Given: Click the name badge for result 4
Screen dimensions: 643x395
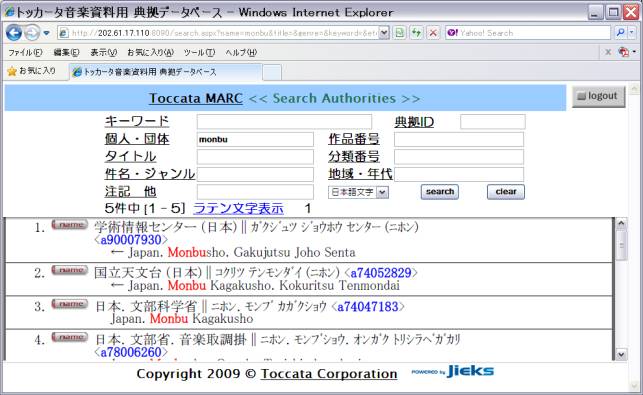Looking at the screenshot, I should coord(69,337).
